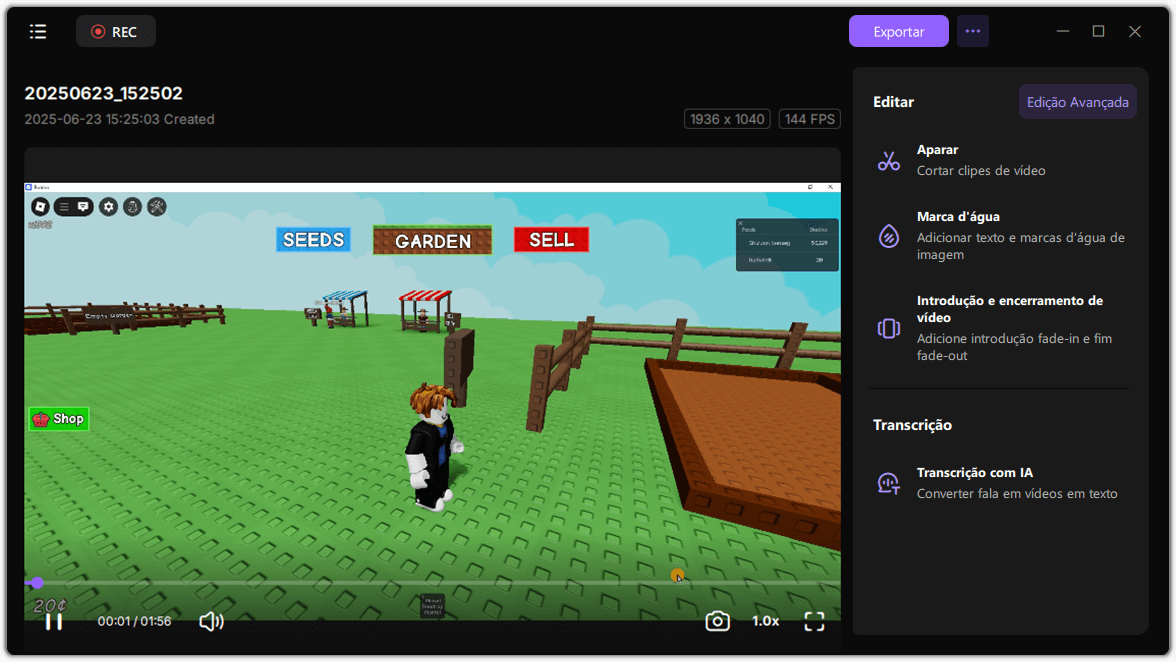Open Edição Avançada
This screenshot has width=1176, height=662.
coord(1077,102)
